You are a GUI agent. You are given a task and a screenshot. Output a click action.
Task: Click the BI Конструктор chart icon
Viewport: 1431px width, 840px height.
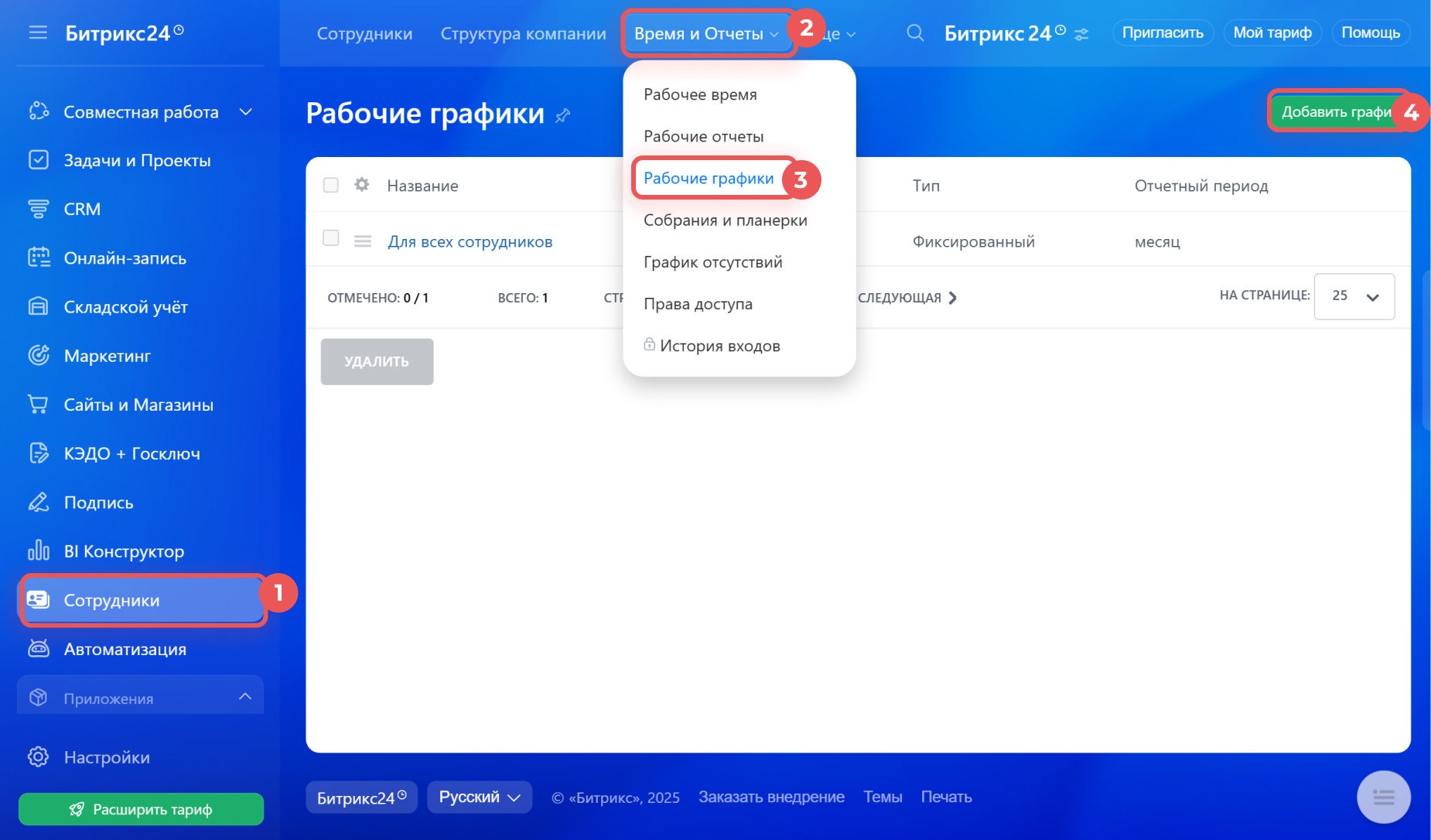(39, 551)
